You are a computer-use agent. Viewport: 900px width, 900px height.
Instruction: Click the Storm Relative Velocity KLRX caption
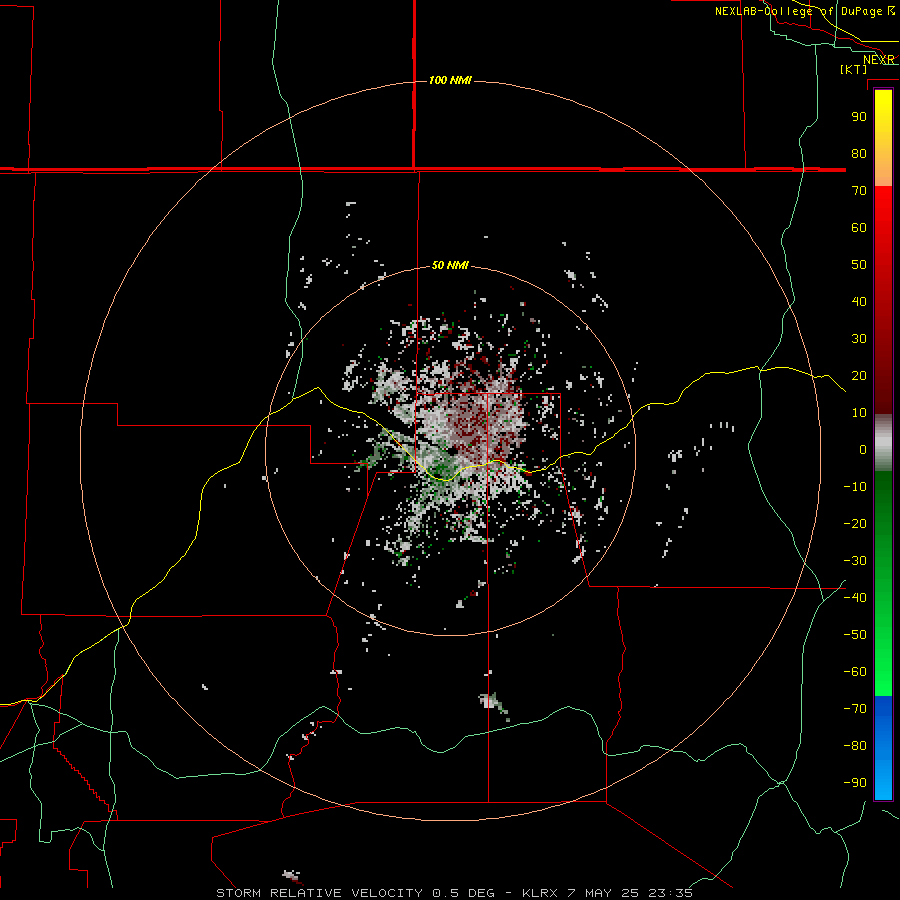(x=454, y=893)
